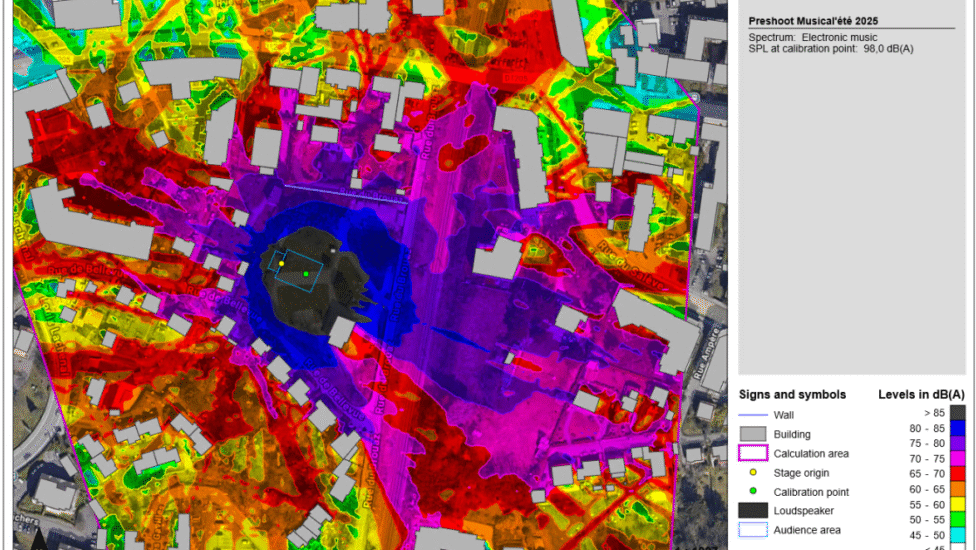The image size is (976, 550).
Task: Click the yellow stage origin marker on the map
Action: coord(282,265)
